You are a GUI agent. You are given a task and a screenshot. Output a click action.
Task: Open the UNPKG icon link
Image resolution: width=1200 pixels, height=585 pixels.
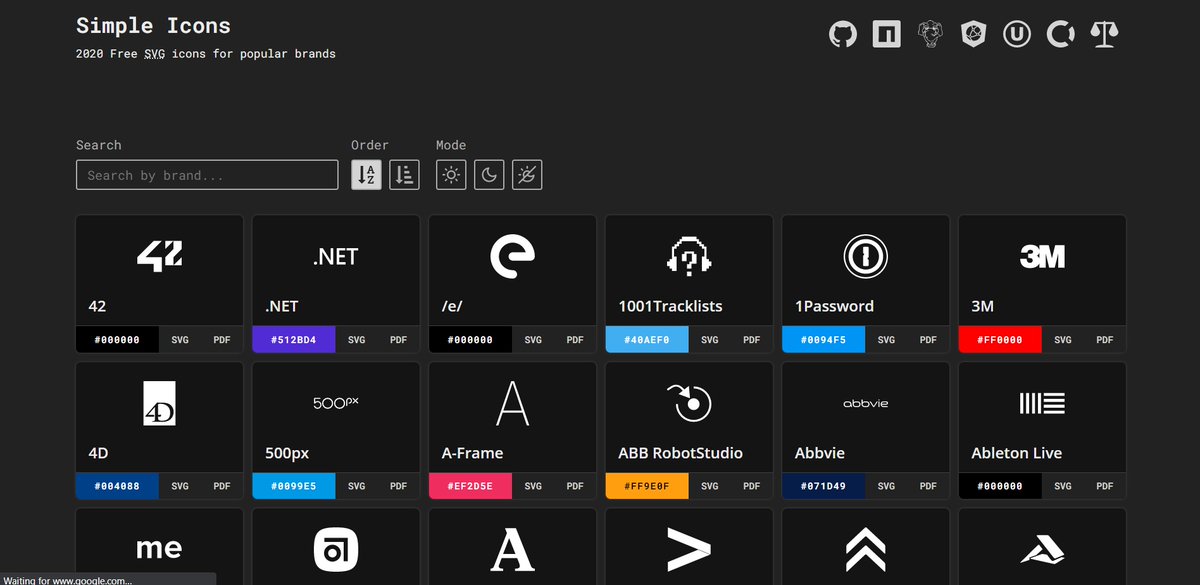1017,35
